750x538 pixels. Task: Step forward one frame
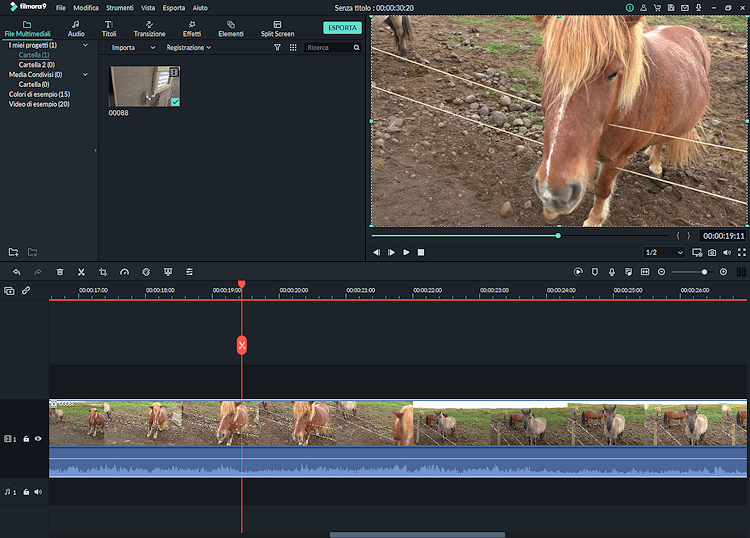(x=391, y=253)
